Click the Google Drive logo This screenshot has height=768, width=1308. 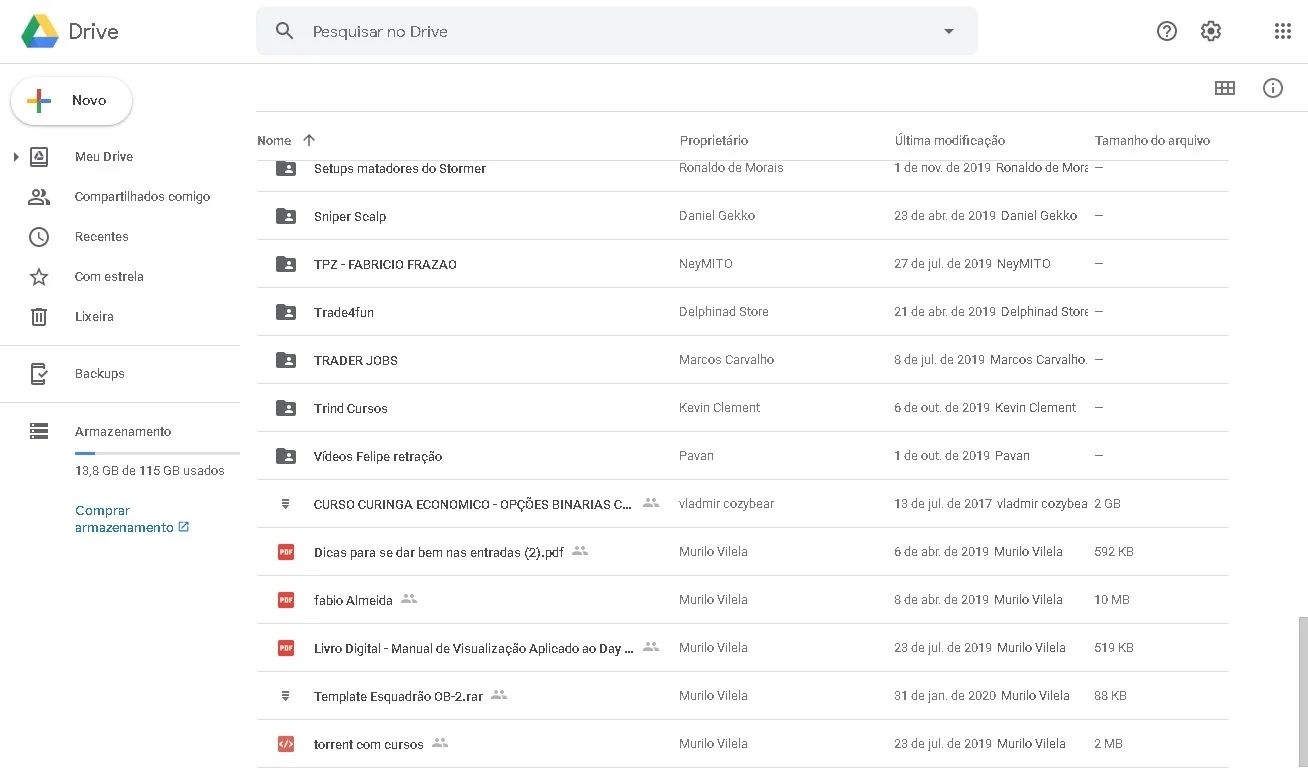[x=40, y=32]
